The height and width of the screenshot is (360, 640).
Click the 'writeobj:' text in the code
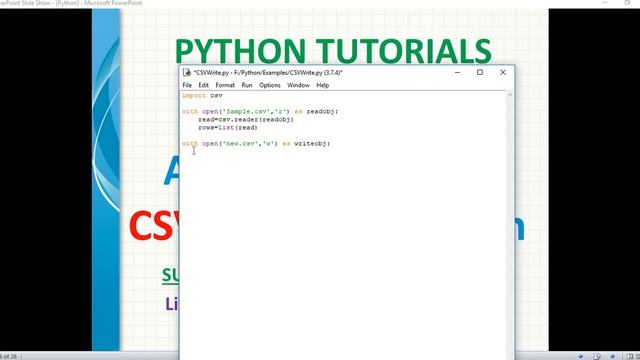[x=312, y=144]
